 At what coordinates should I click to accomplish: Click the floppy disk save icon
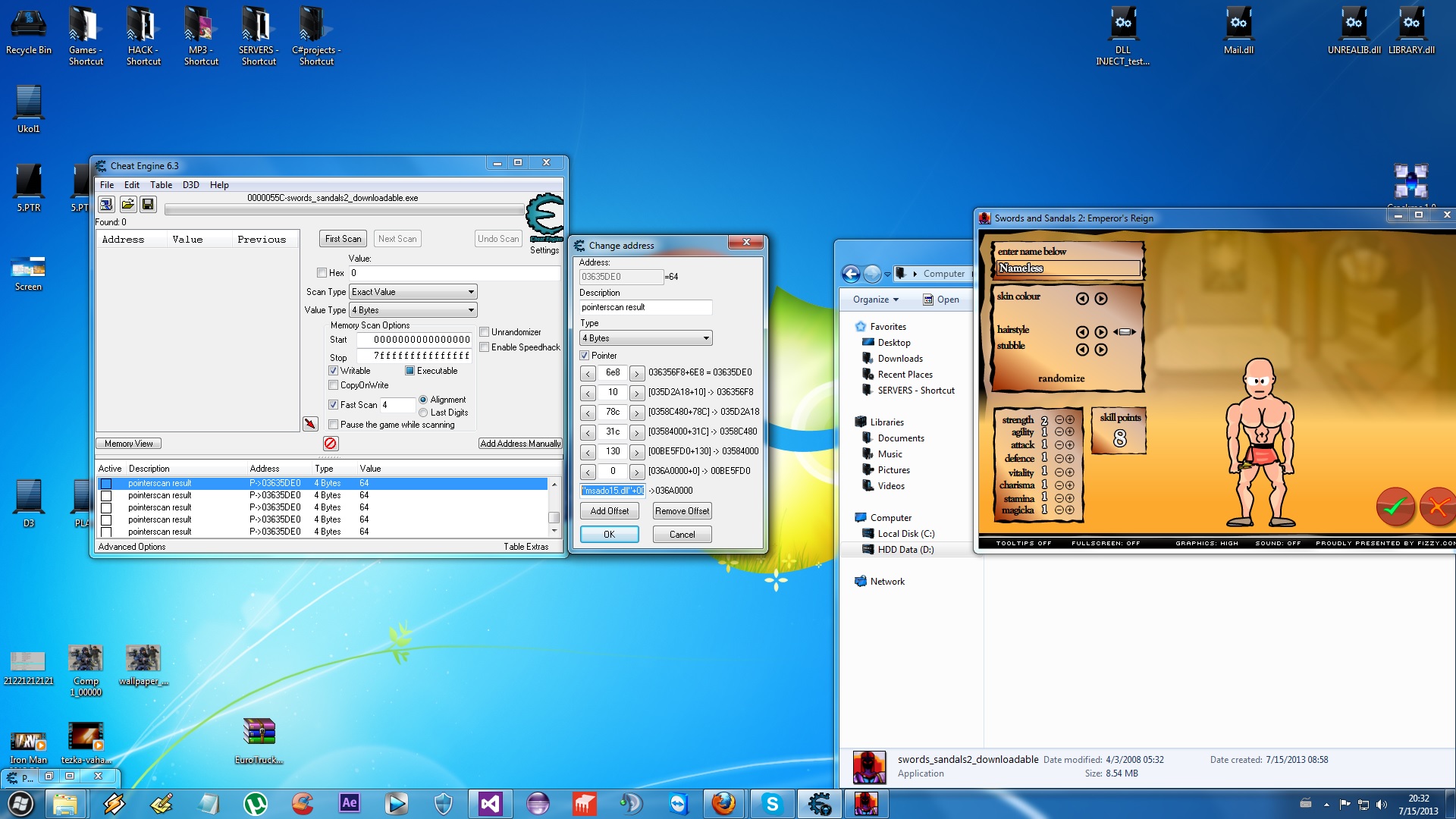point(148,204)
